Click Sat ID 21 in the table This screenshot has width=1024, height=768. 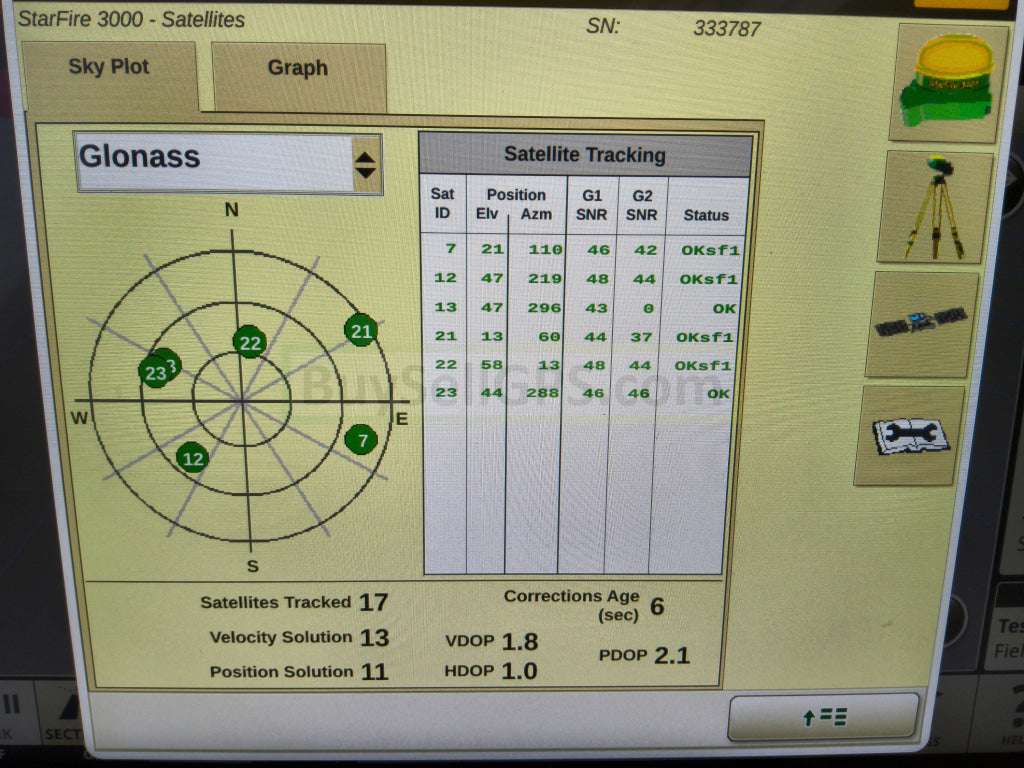[x=446, y=336]
